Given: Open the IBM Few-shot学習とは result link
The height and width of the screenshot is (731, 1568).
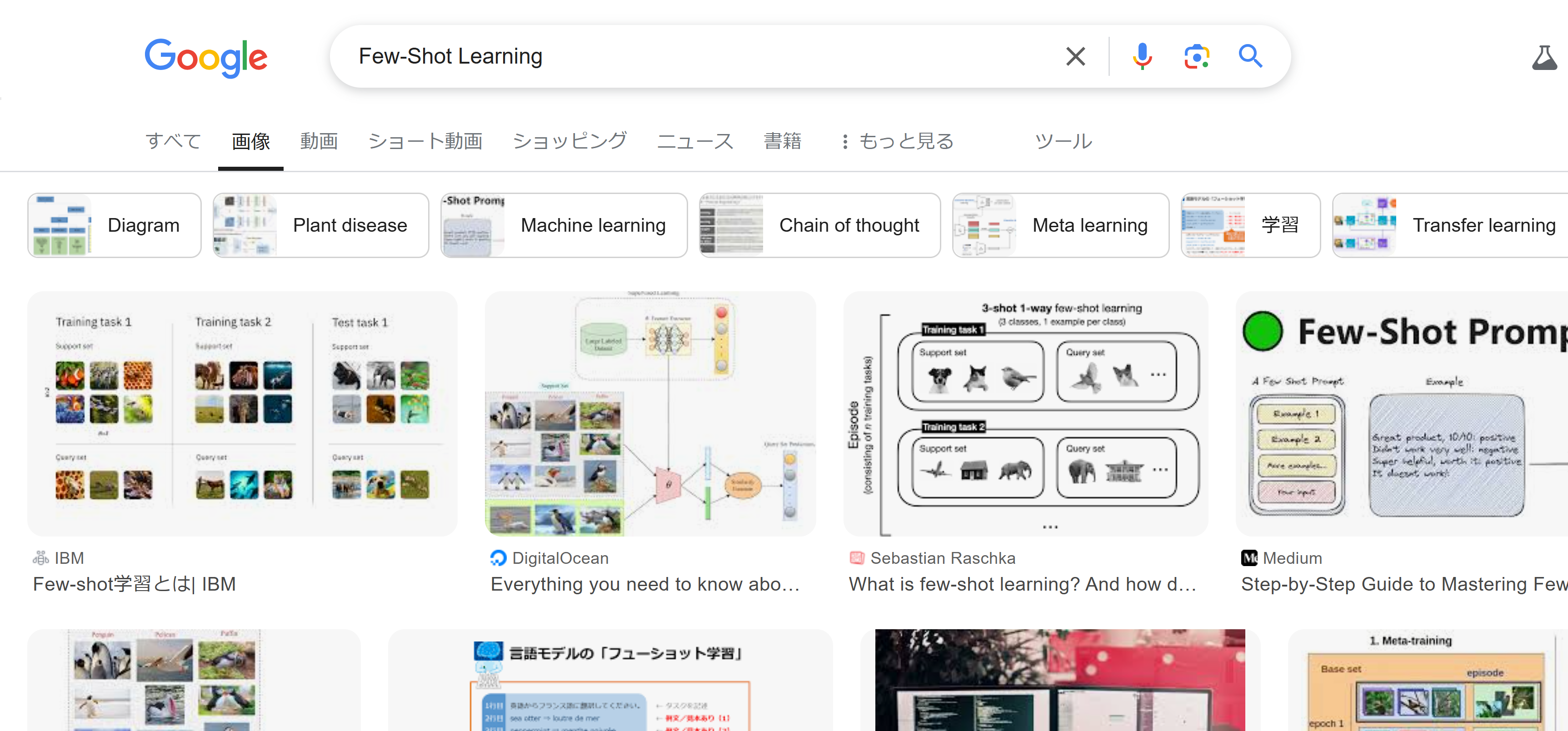Looking at the screenshot, I should point(135,584).
